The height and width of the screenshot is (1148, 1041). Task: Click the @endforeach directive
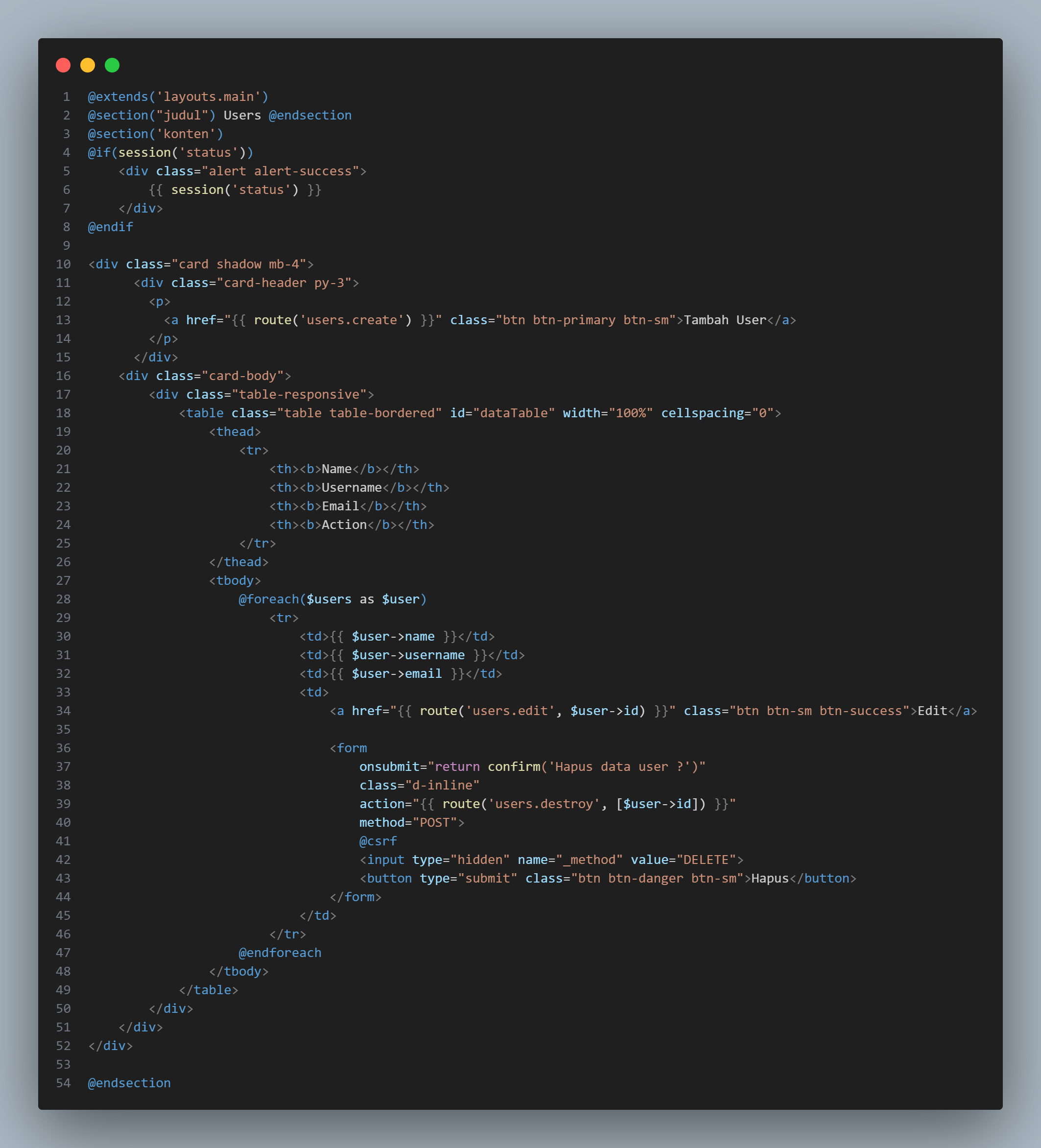click(x=280, y=952)
